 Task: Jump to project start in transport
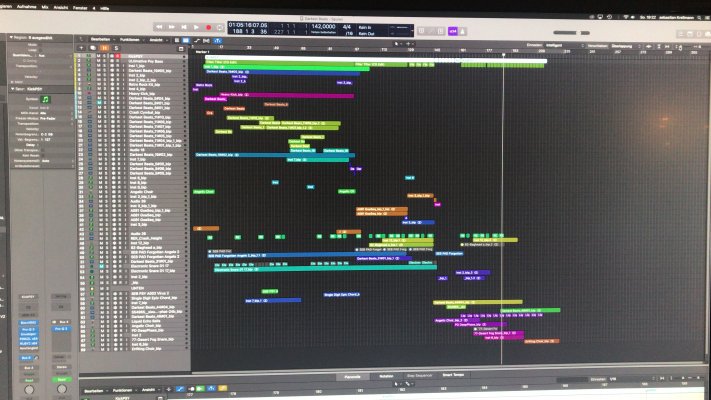(x=184, y=27)
